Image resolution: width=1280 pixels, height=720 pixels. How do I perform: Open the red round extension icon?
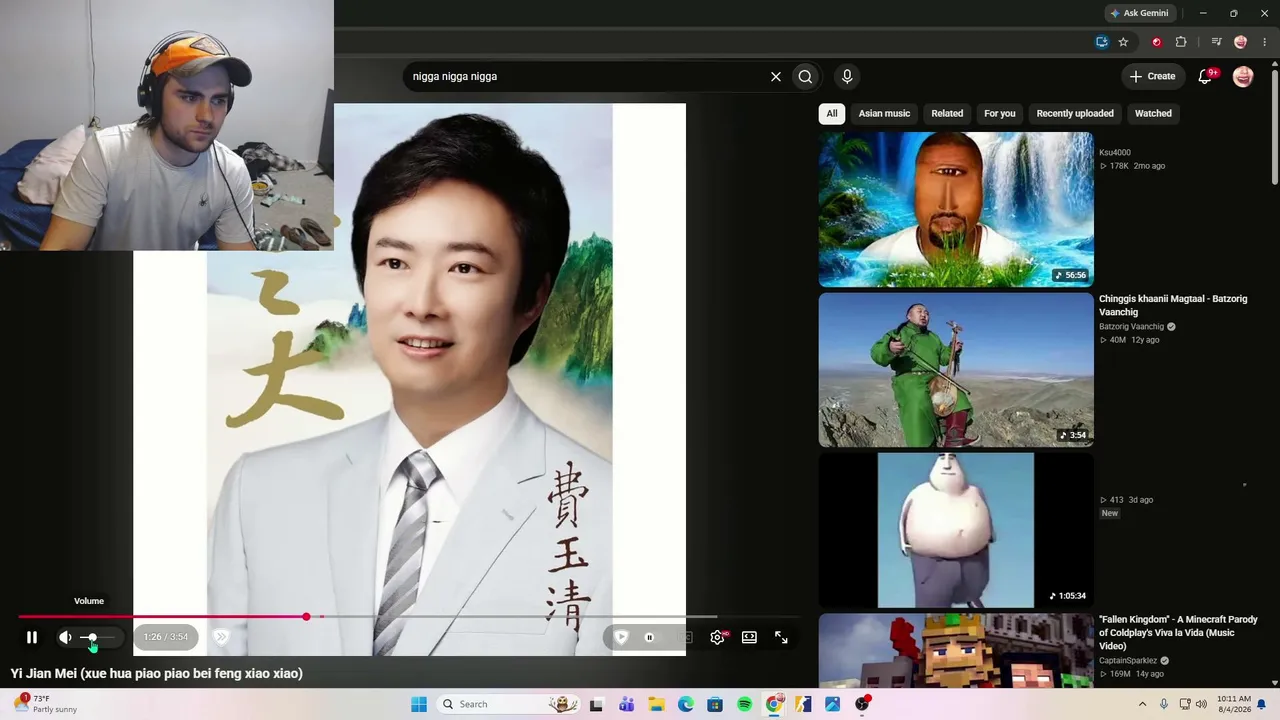pyautogui.click(x=1157, y=42)
